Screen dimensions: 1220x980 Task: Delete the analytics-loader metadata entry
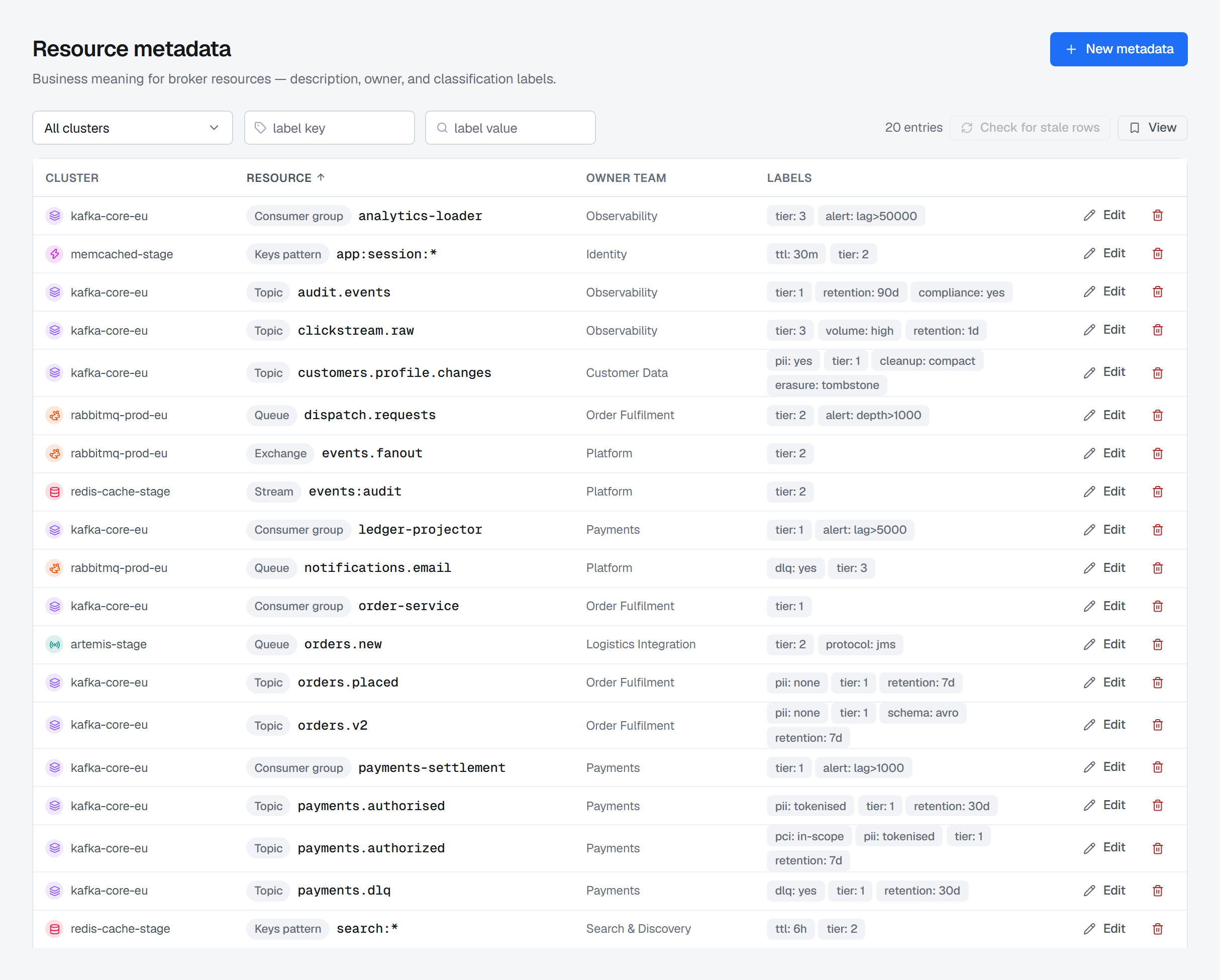tap(1157, 216)
